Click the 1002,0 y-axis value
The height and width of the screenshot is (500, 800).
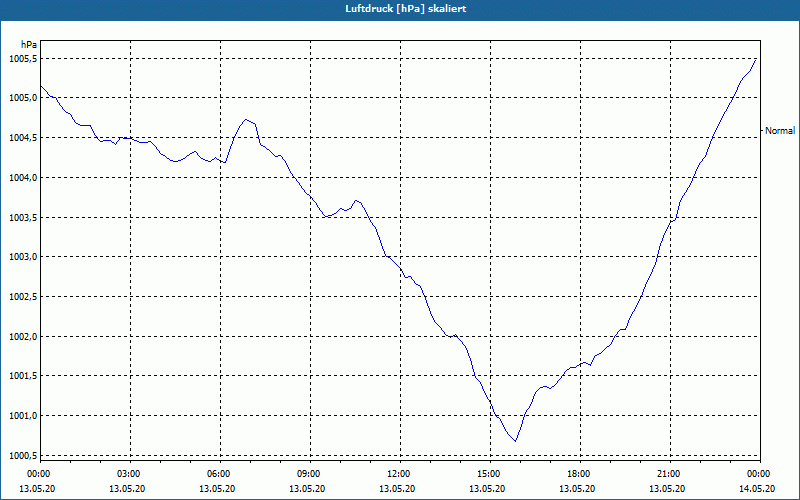point(22,336)
